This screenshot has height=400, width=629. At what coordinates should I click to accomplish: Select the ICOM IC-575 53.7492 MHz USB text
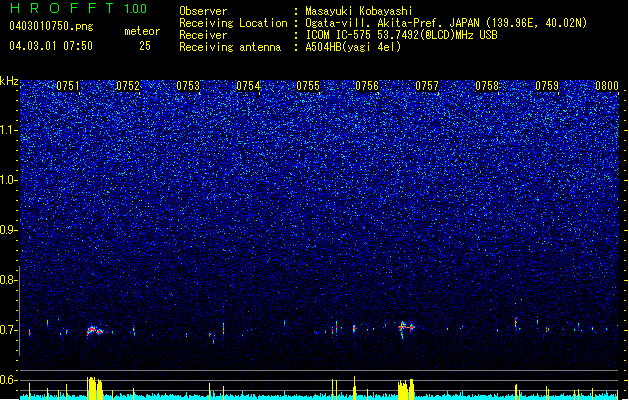401,35
